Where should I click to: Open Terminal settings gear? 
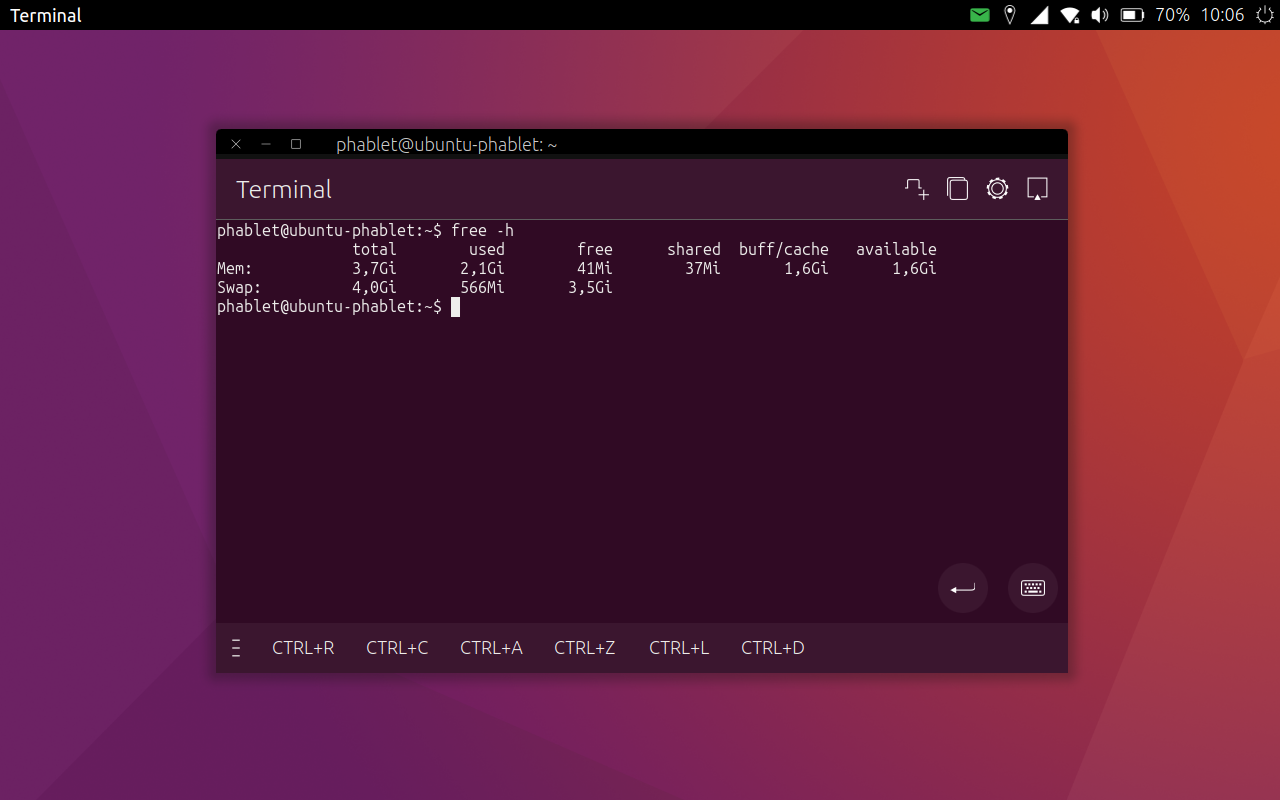pyautogui.click(x=997, y=189)
